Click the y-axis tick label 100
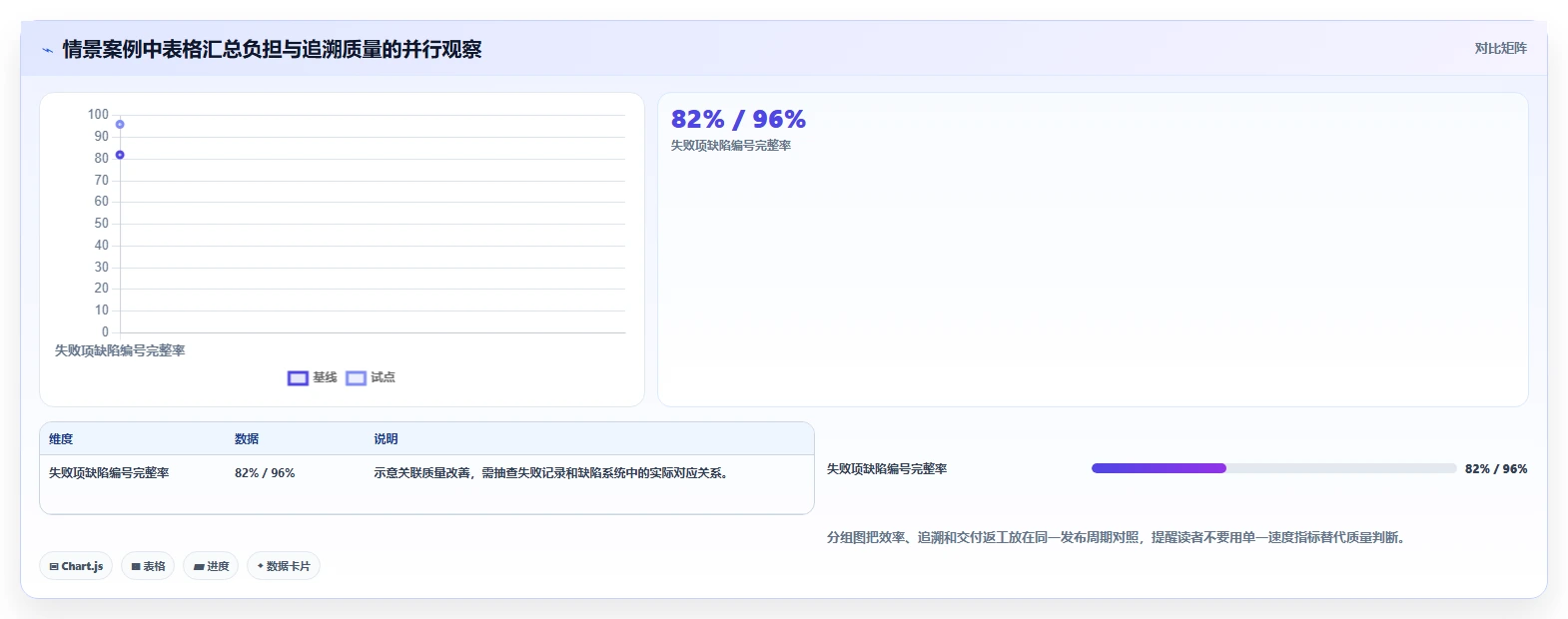Image resolution: width=1568 pixels, height=619 pixels. [98, 115]
